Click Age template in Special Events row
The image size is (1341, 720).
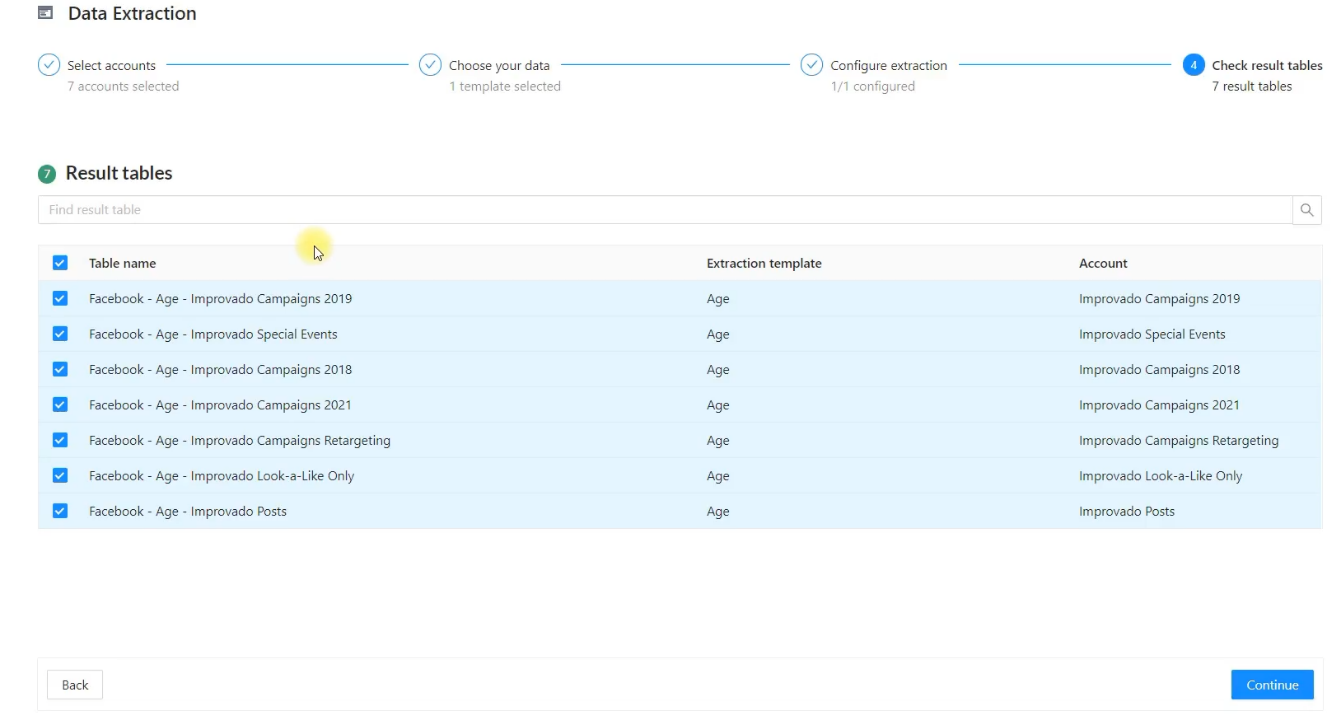tap(718, 335)
